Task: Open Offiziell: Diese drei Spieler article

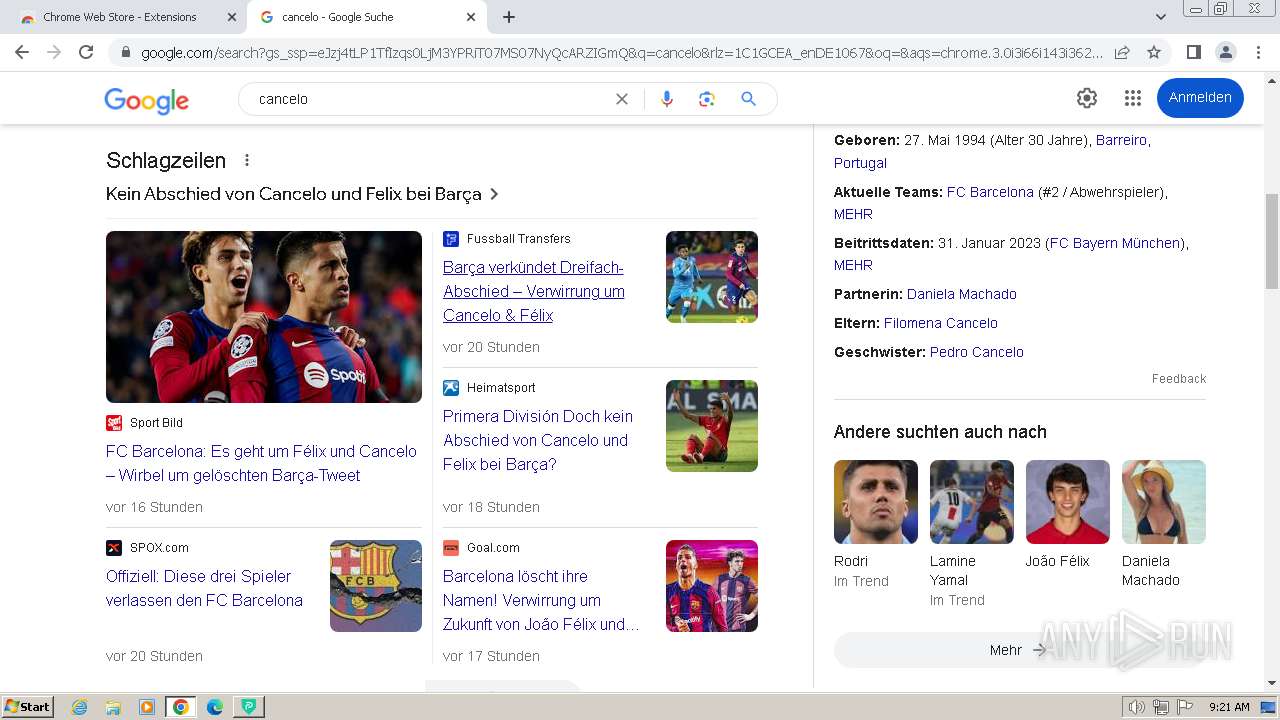Action: point(205,588)
